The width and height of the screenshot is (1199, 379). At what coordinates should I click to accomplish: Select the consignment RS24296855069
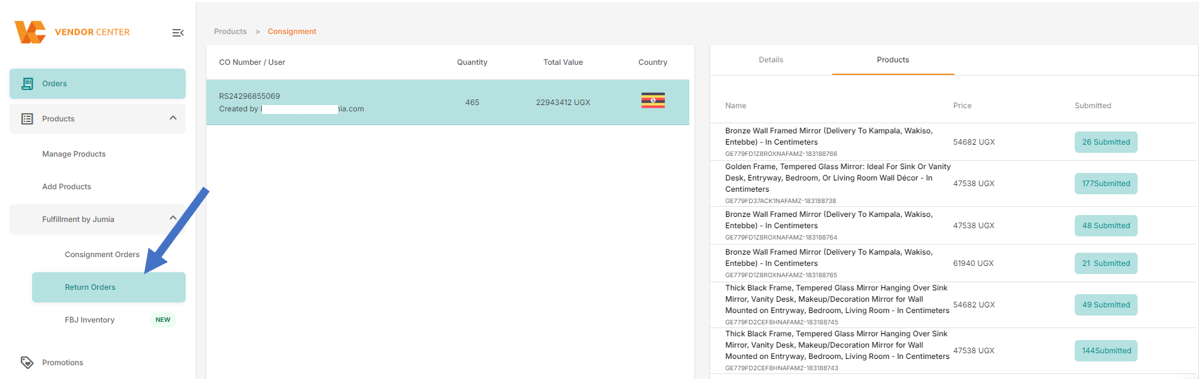point(448,102)
